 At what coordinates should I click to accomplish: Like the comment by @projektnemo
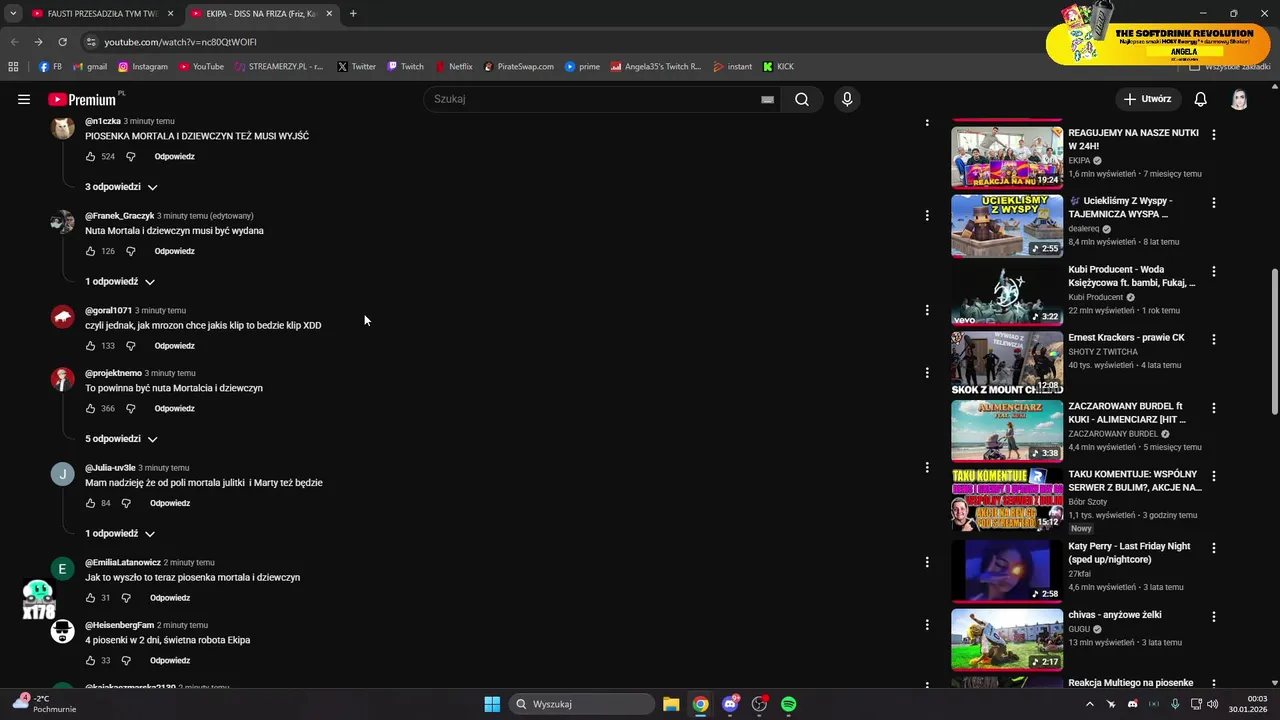coord(90,409)
